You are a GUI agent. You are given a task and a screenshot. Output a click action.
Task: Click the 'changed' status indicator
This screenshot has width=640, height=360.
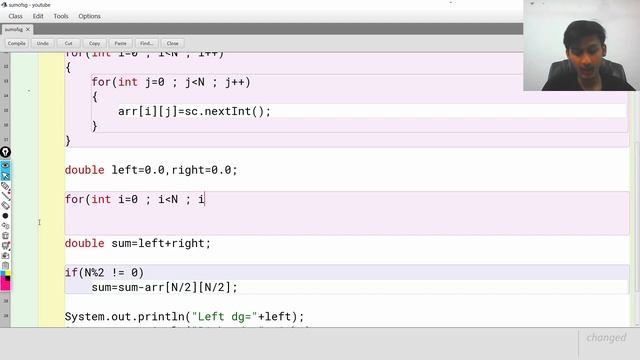click(606, 338)
